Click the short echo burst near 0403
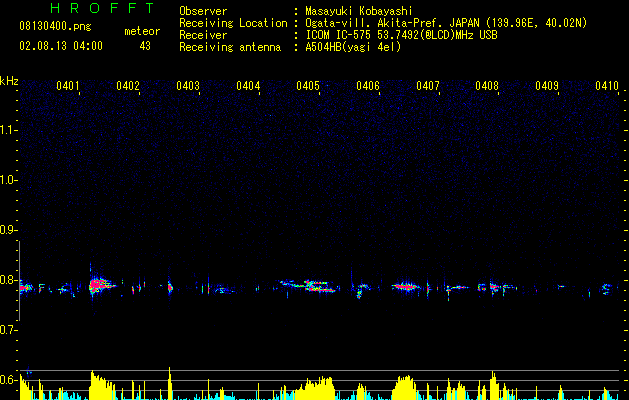Image resolution: width=629 pixels, height=400 pixels. click(x=170, y=287)
